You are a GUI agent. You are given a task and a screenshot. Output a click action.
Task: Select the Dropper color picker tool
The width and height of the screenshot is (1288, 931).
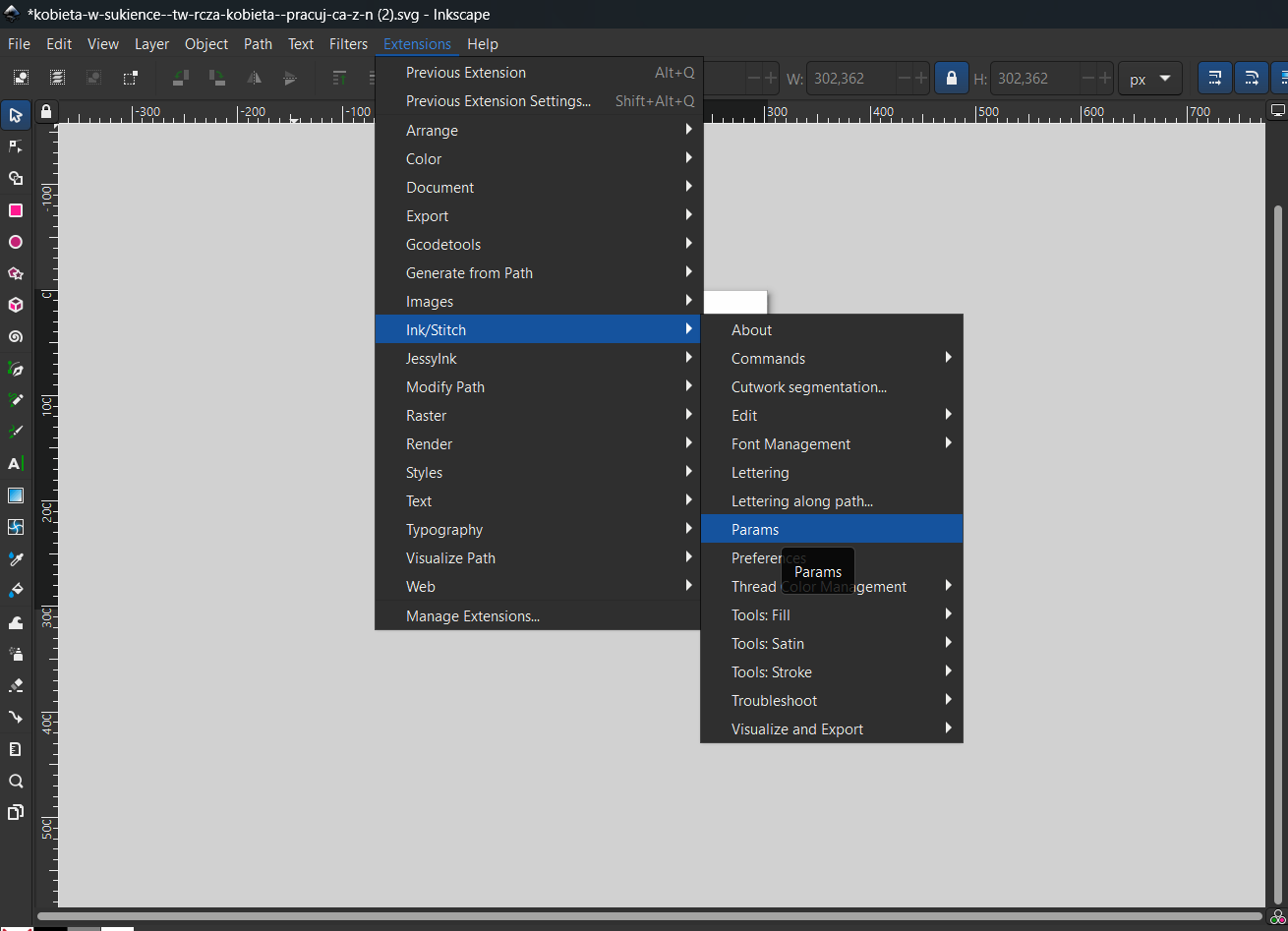(x=16, y=558)
